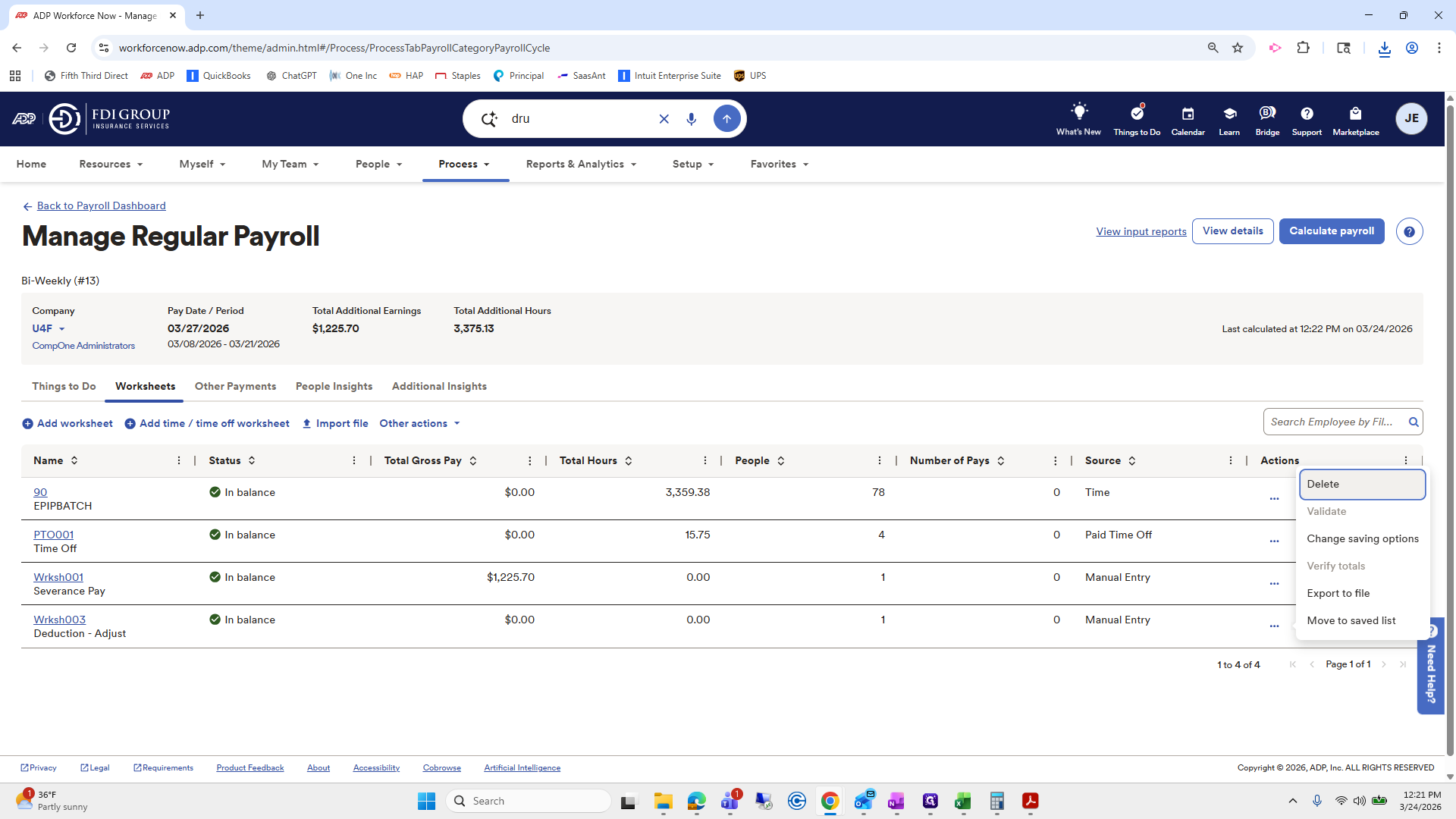Select Delete from the actions menu
1456x819 pixels.
coord(1361,484)
